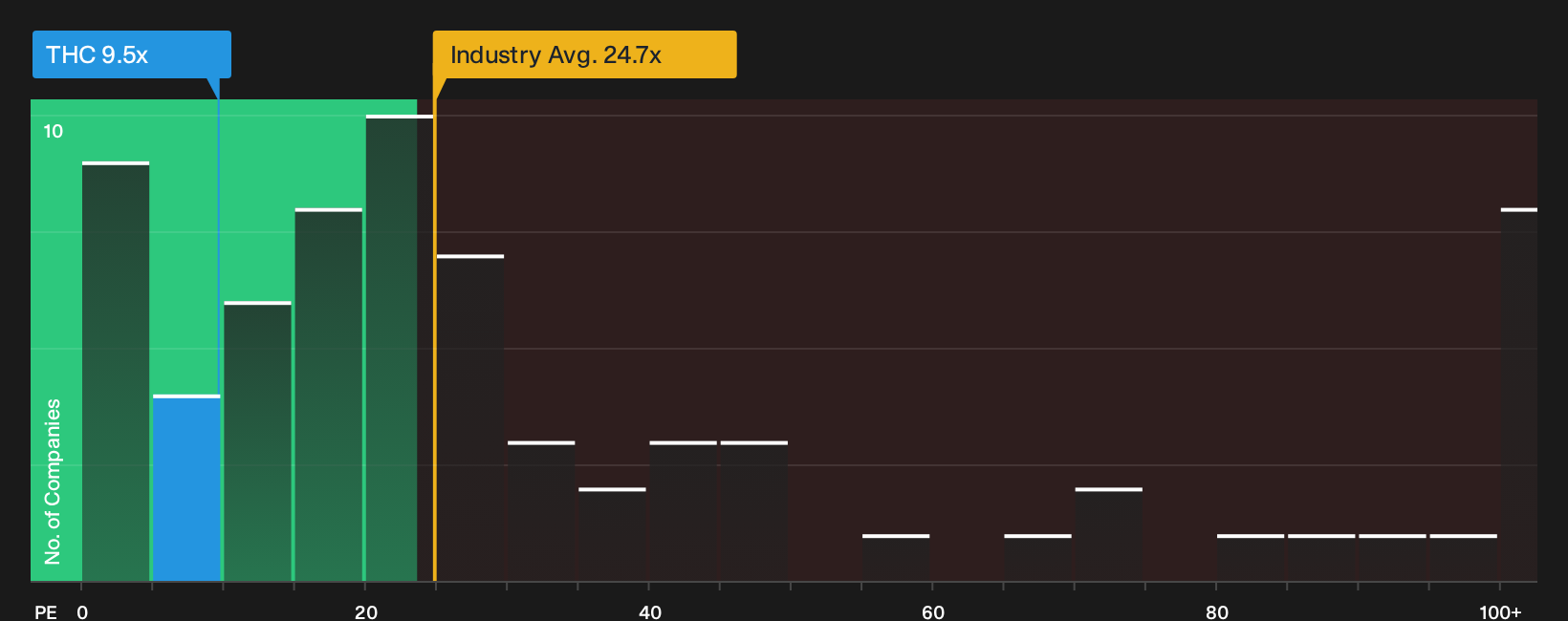Select the small bar at PE 65-70
Screen dimensions: 1568x621
pyautogui.click(x=1037, y=558)
